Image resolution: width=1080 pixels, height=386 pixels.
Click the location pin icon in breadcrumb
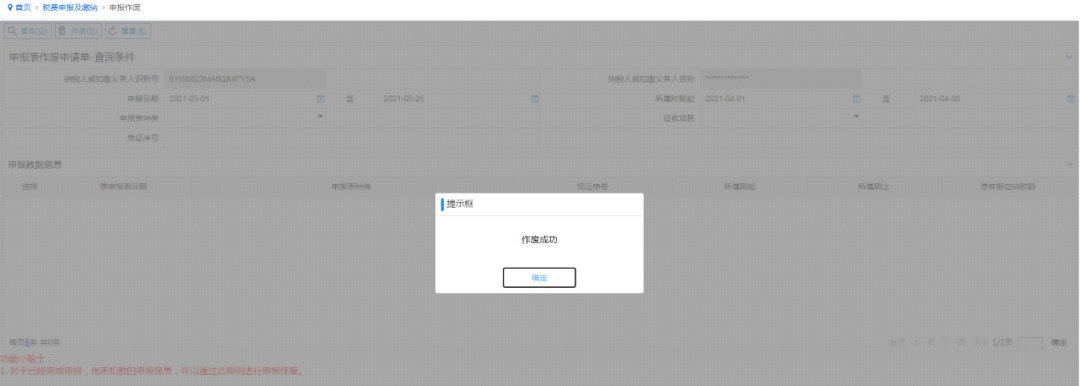10,7
